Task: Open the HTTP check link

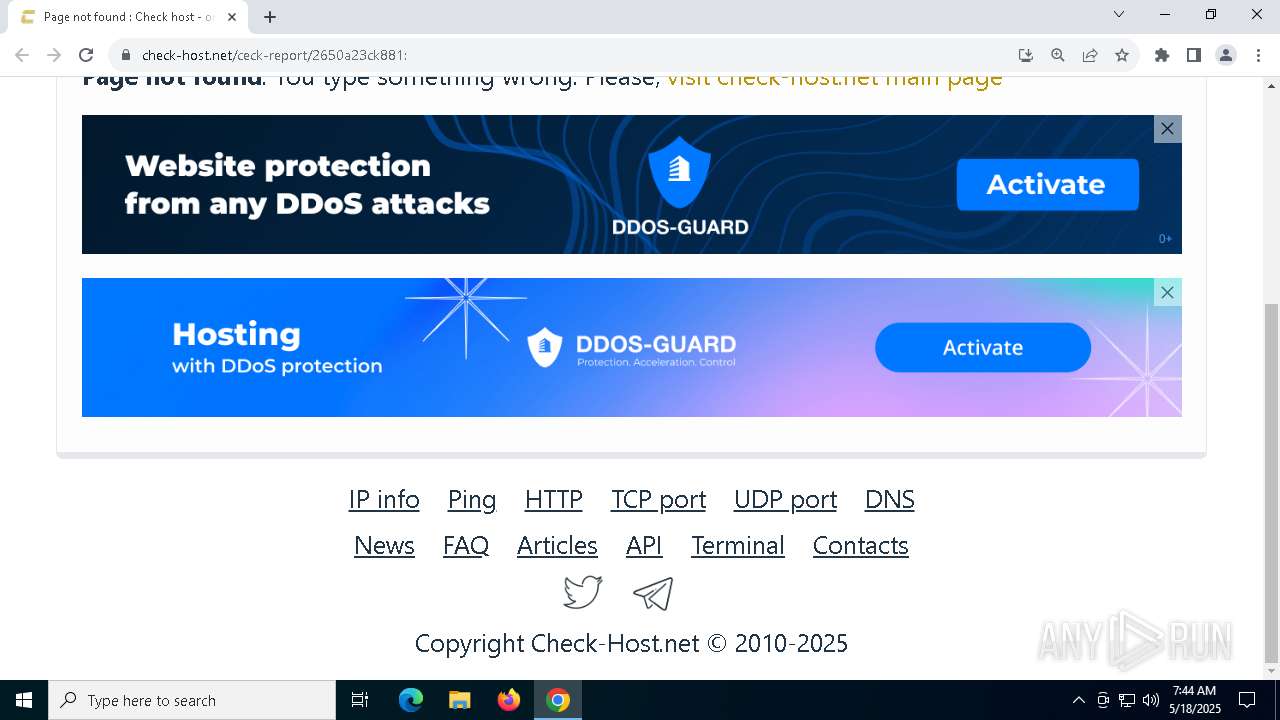Action: pyautogui.click(x=554, y=499)
